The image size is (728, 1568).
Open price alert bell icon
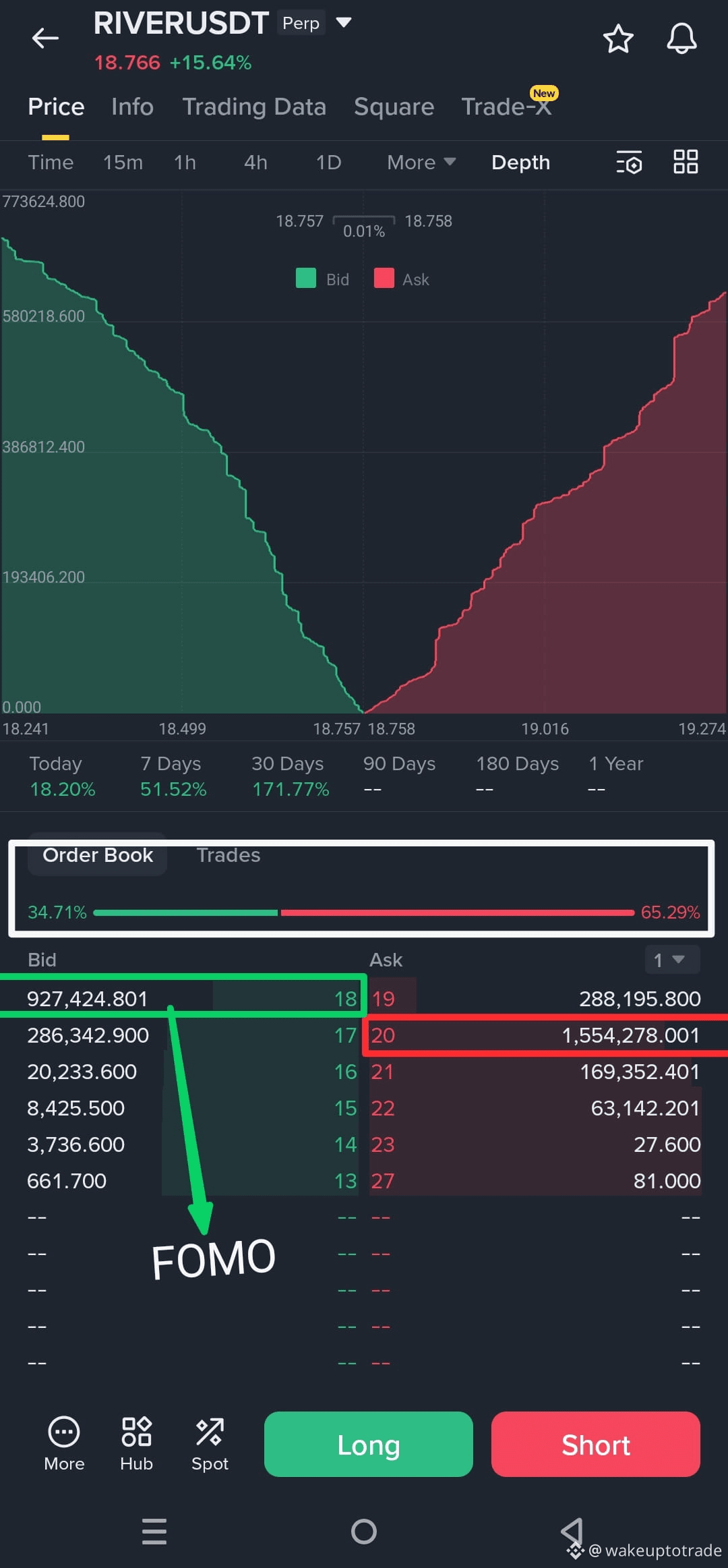(x=681, y=38)
